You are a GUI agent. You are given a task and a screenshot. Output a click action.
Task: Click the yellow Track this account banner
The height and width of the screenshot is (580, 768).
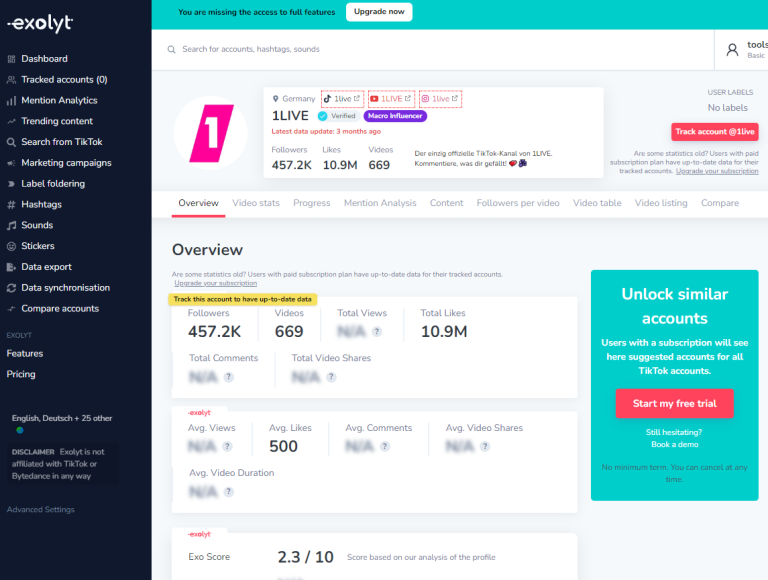(x=242, y=299)
